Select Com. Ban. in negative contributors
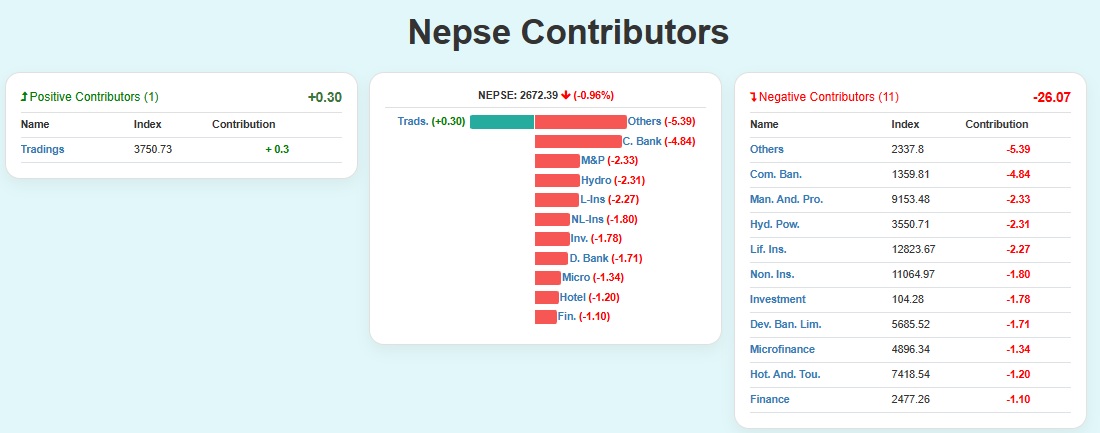The width and height of the screenshot is (1100, 433). click(776, 174)
